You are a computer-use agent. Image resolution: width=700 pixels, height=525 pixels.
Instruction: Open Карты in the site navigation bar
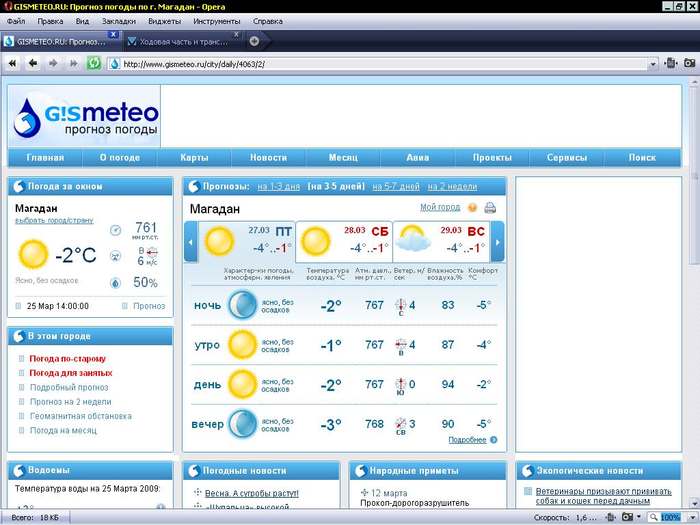(x=194, y=157)
